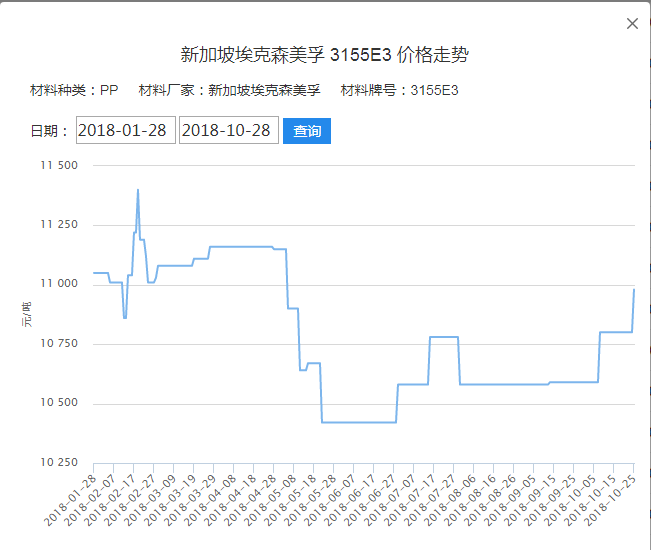The height and width of the screenshot is (550, 651).
Task: Click the end date field 2018-10-28
Action: [x=228, y=131]
